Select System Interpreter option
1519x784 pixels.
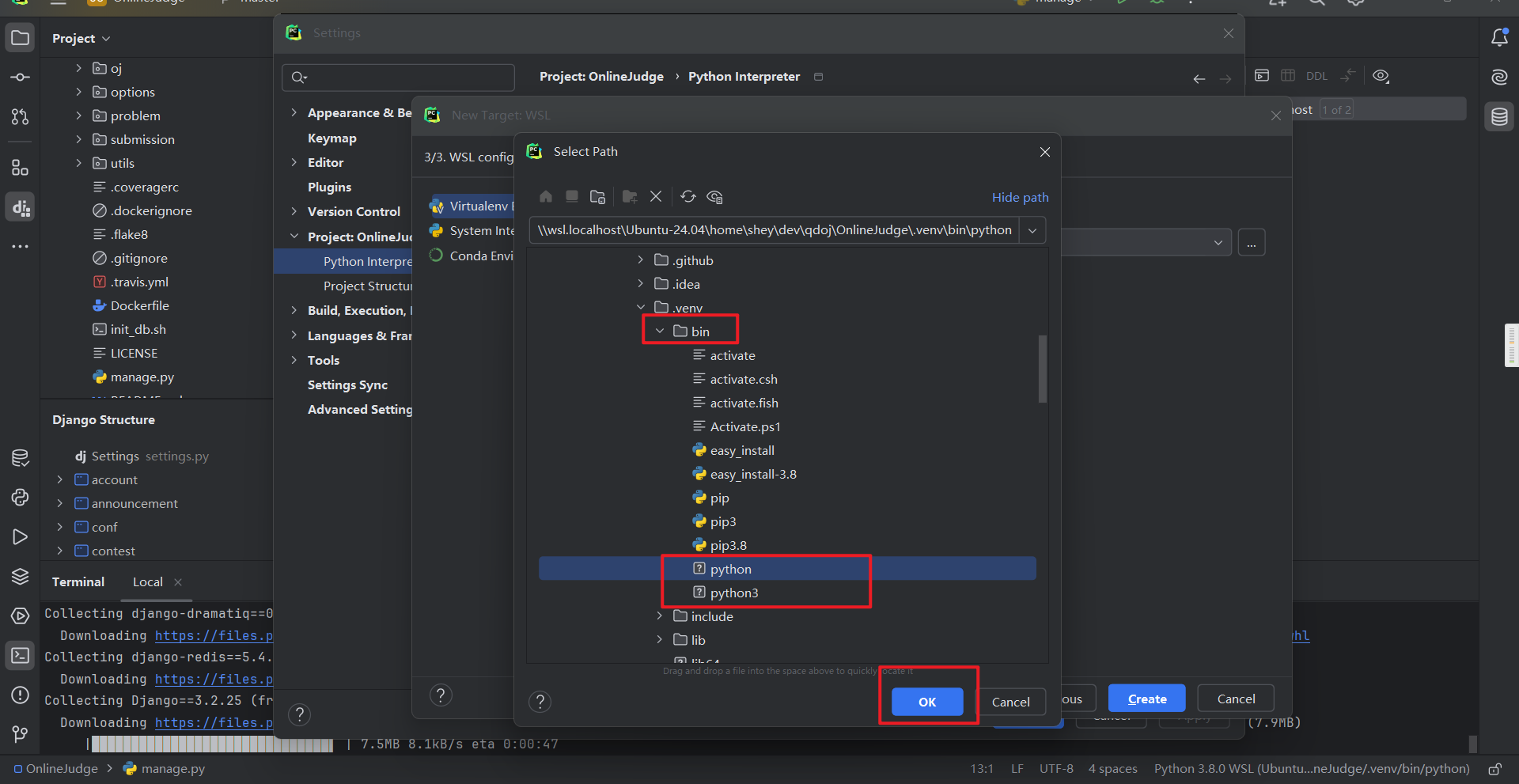click(x=472, y=231)
